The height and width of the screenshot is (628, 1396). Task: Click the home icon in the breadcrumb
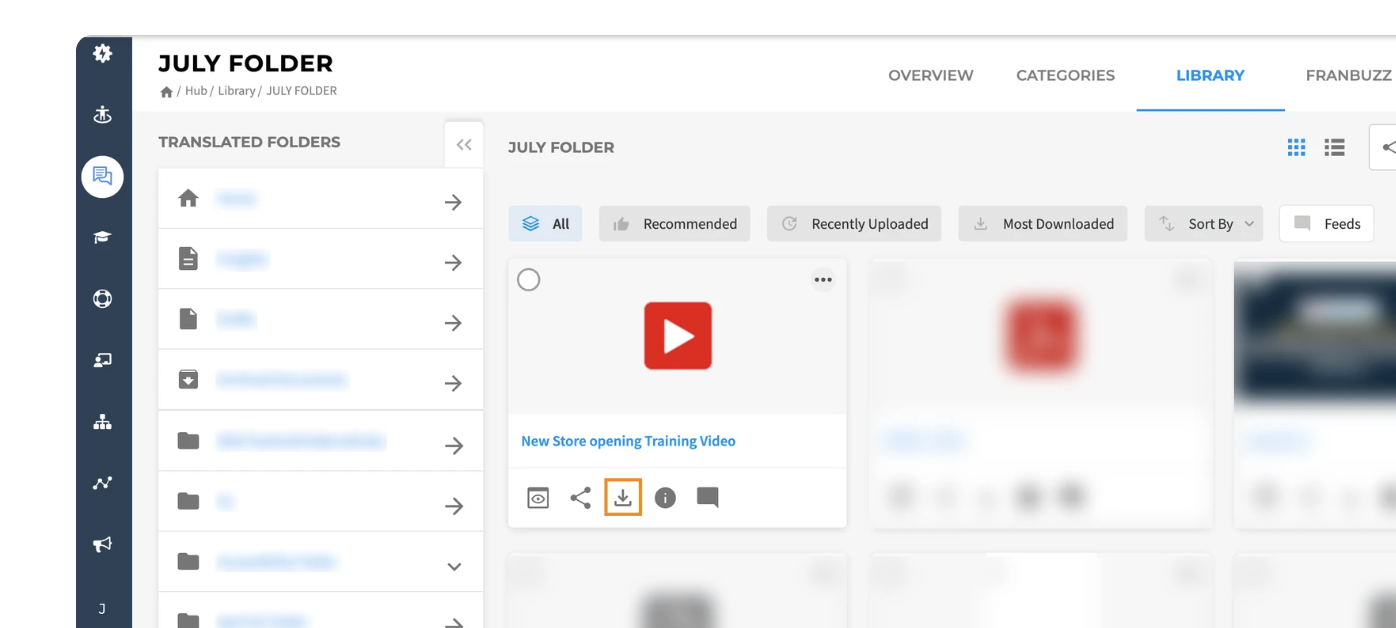point(166,91)
